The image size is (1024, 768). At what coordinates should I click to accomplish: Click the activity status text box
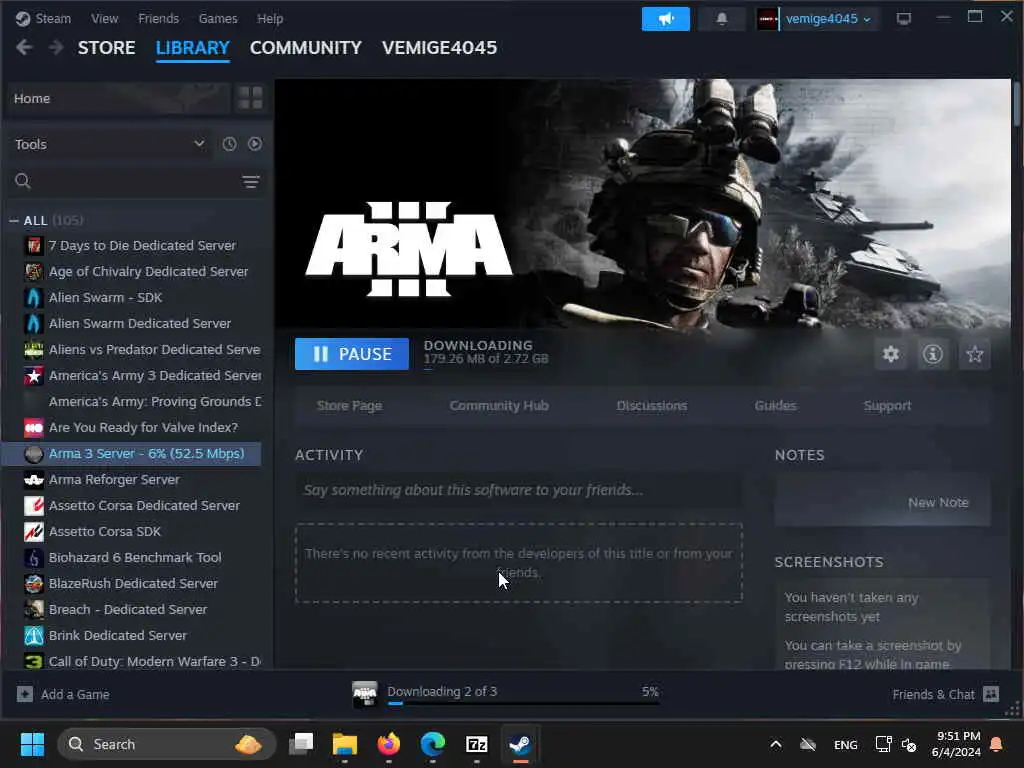pyautogui.click(x=519, y=490)
